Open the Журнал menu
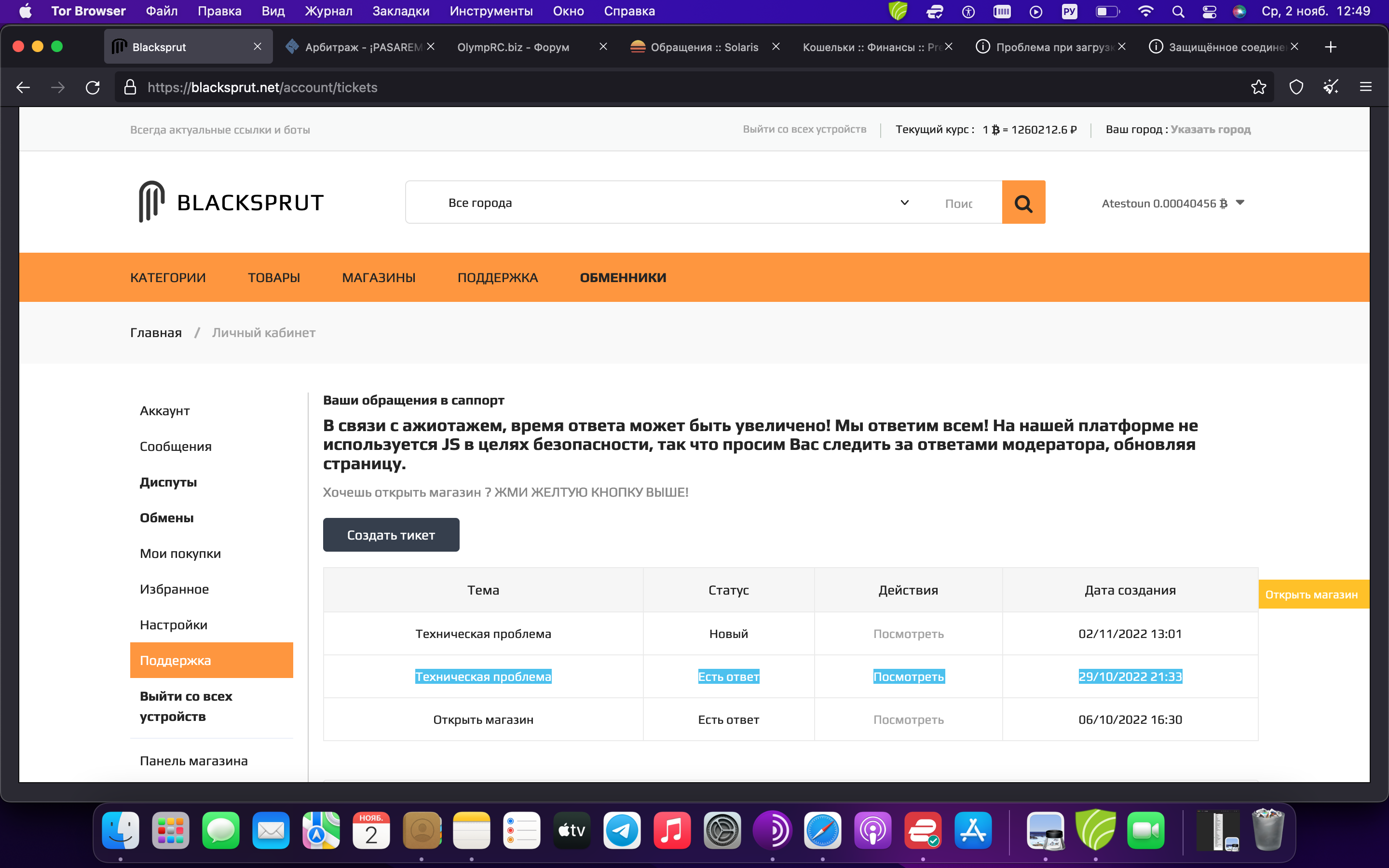The image size is (1389, 868). point(328,12)
